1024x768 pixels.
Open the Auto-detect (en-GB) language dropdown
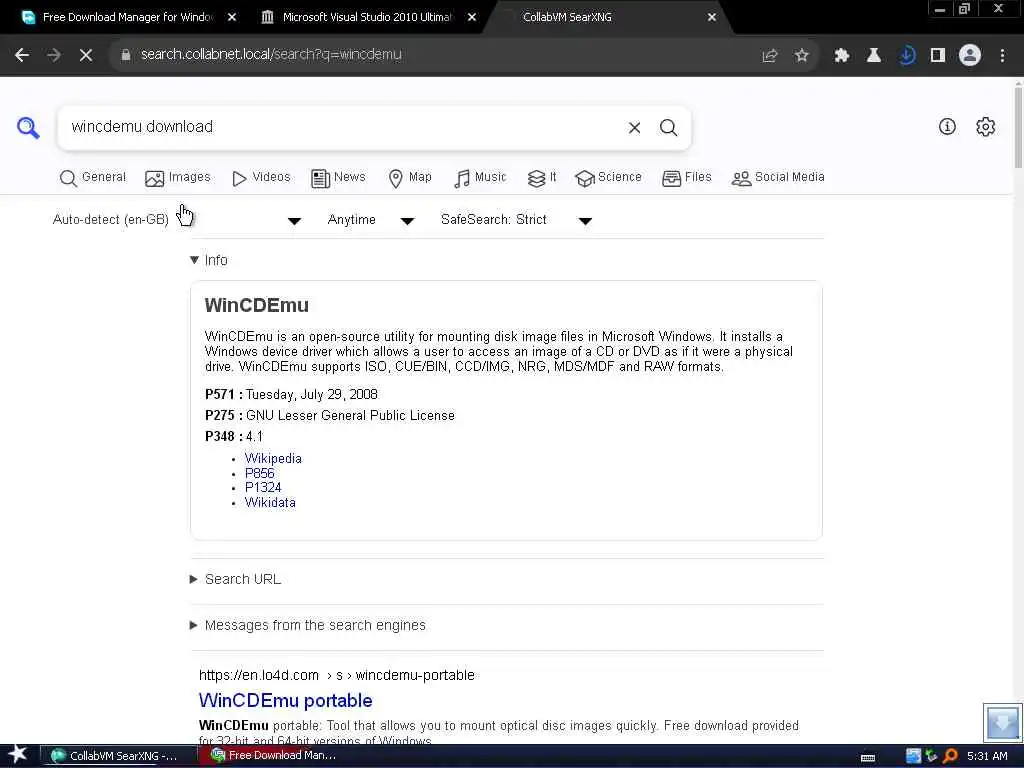click(176, 220)
